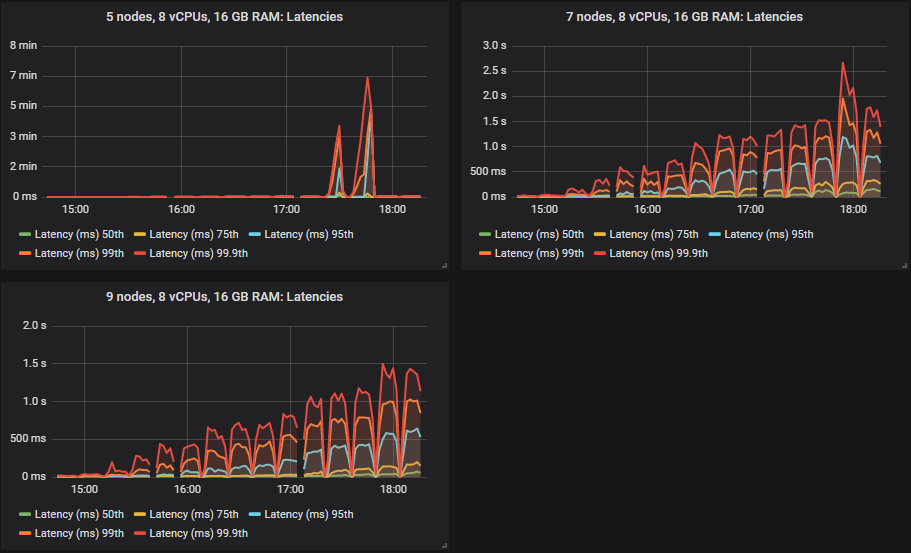Click resize handle icon of 7 nodes panel

tap(904, 264)
